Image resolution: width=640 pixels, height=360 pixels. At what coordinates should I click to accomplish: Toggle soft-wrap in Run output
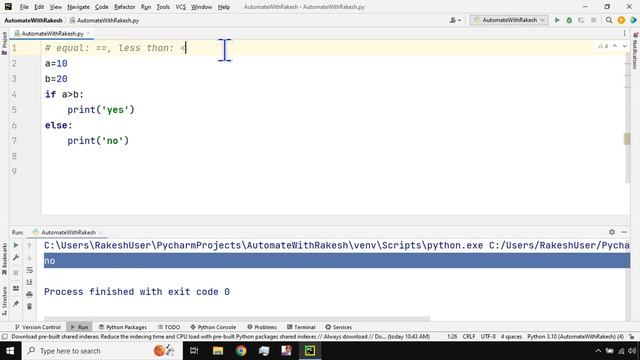tap(29, 270)
